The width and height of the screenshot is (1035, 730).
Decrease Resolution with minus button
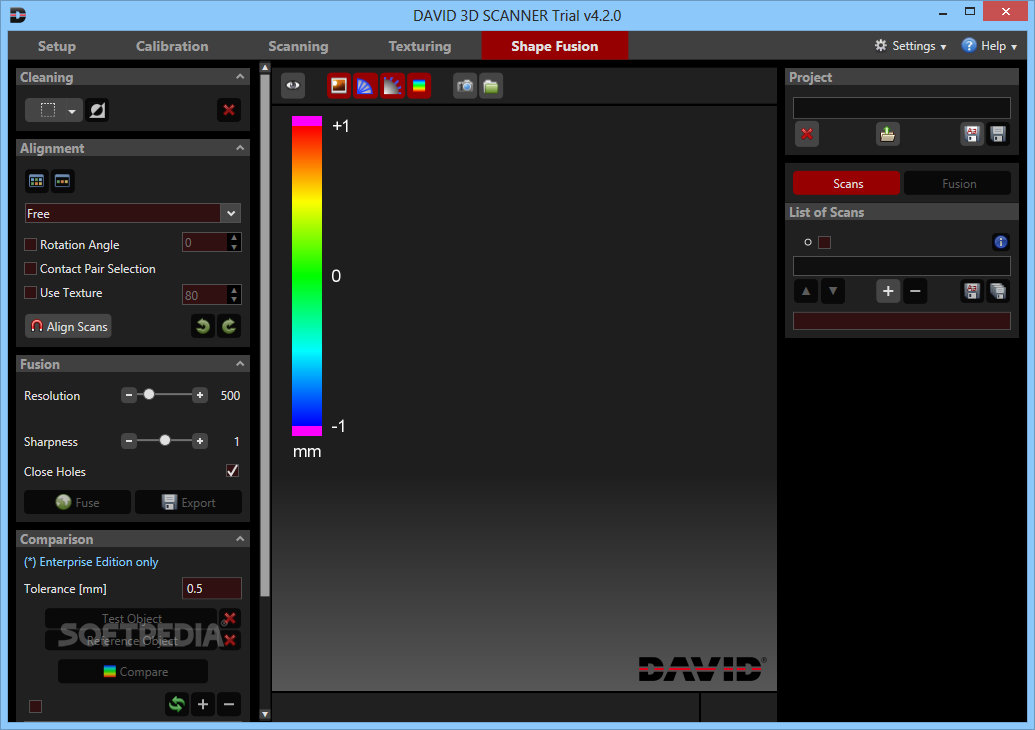129,395
